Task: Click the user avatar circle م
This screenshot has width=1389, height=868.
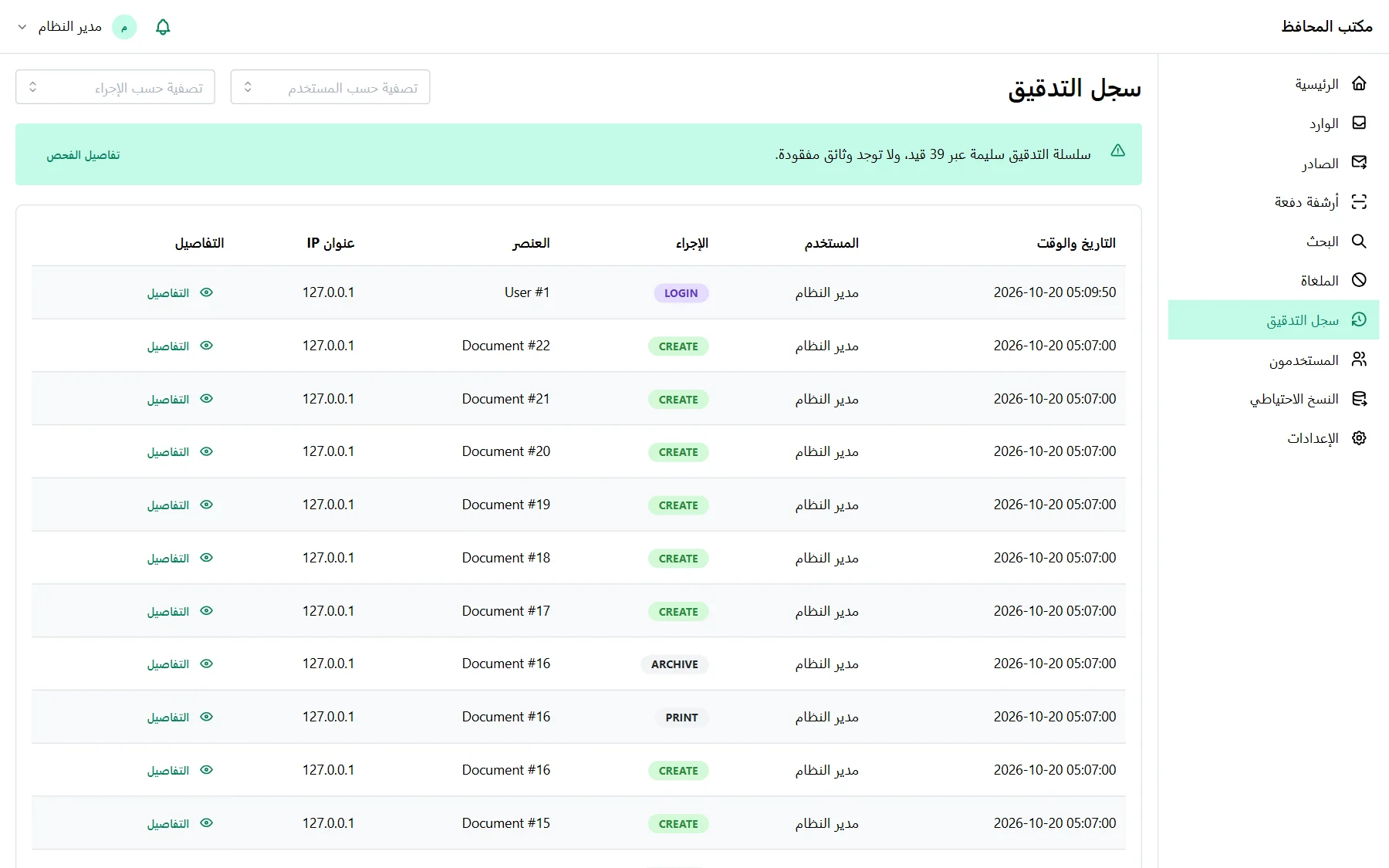Action: click(124, 27)
